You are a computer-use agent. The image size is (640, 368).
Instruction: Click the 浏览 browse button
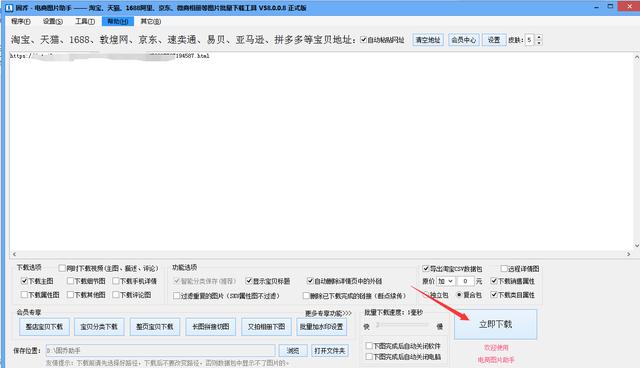coord(293,350)
